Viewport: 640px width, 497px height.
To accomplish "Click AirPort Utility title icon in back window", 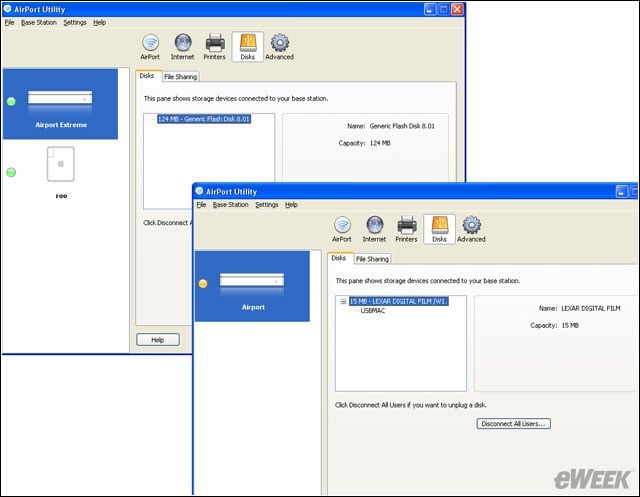I will point(7,9).
